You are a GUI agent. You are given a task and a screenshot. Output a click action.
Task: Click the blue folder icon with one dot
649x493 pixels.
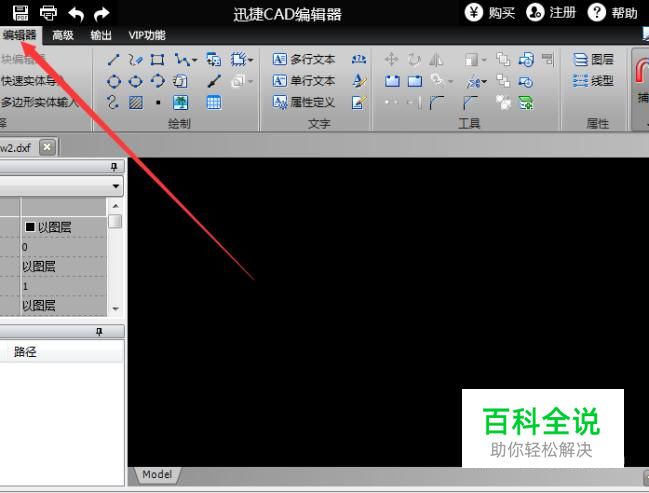pyautogui.click(x=414, y=81)
